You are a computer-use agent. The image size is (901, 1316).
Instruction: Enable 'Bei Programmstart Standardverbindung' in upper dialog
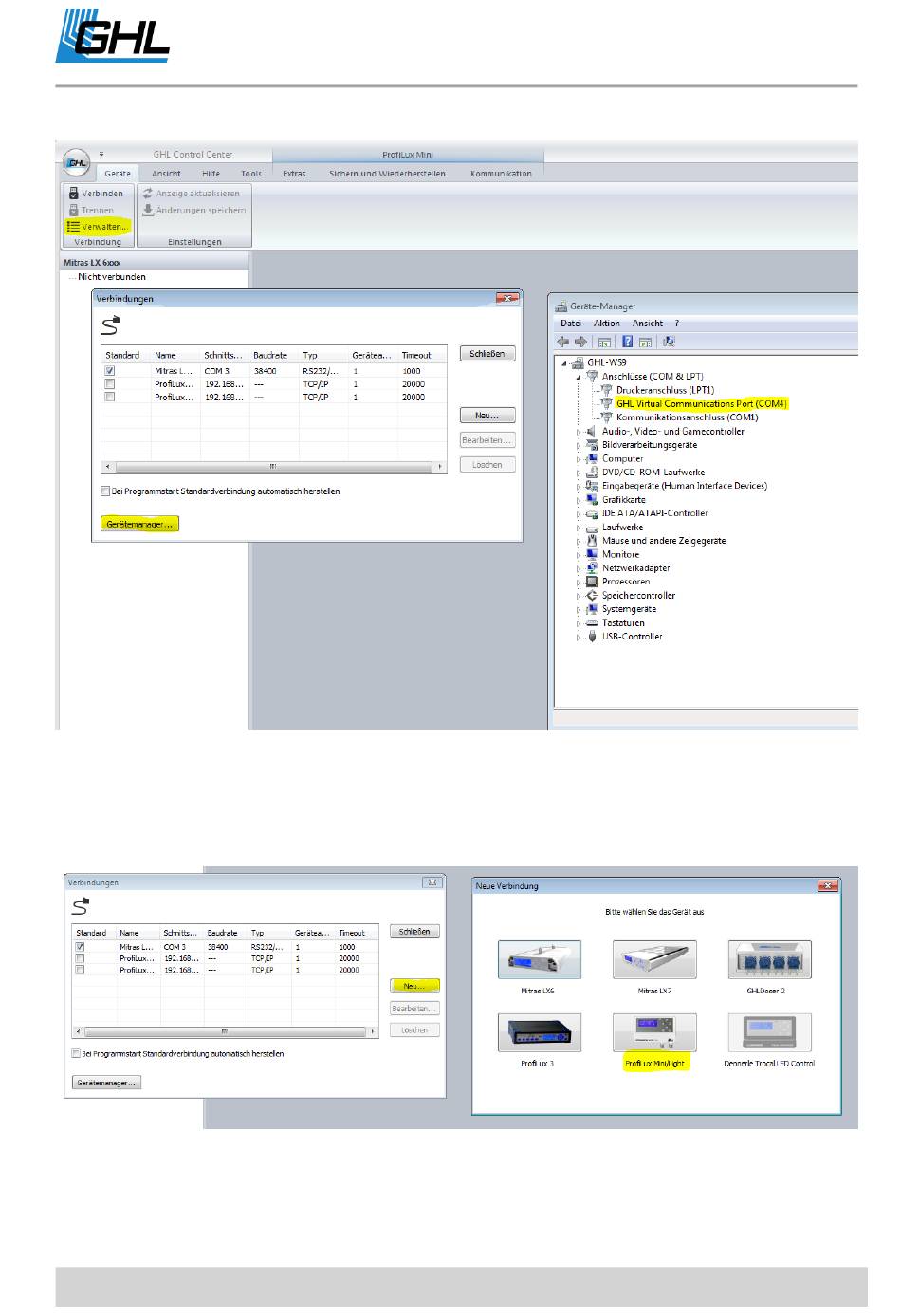tap(105, 491)
